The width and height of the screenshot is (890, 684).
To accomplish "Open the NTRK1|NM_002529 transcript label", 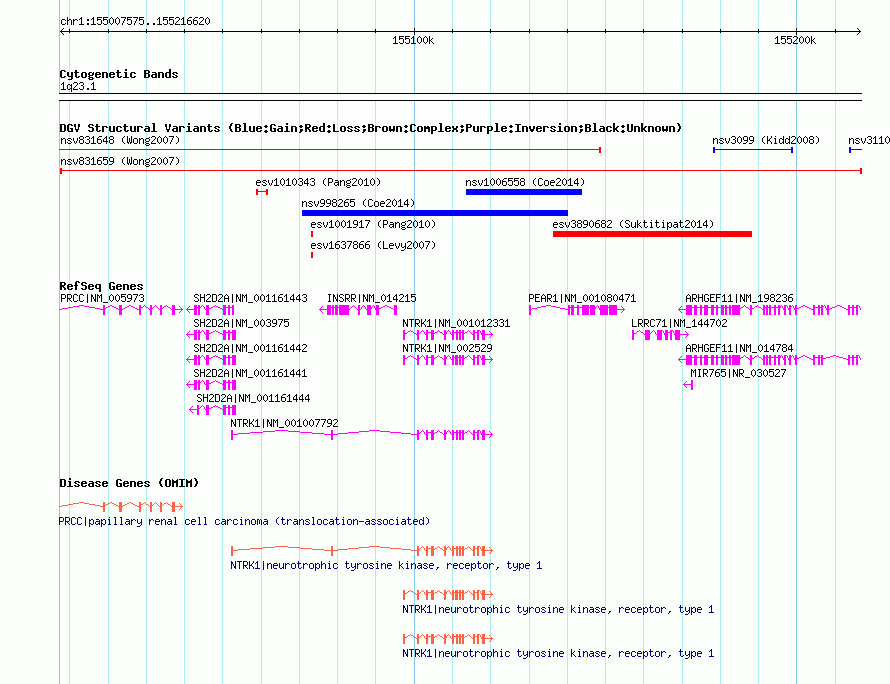I will tap(447, 348).
